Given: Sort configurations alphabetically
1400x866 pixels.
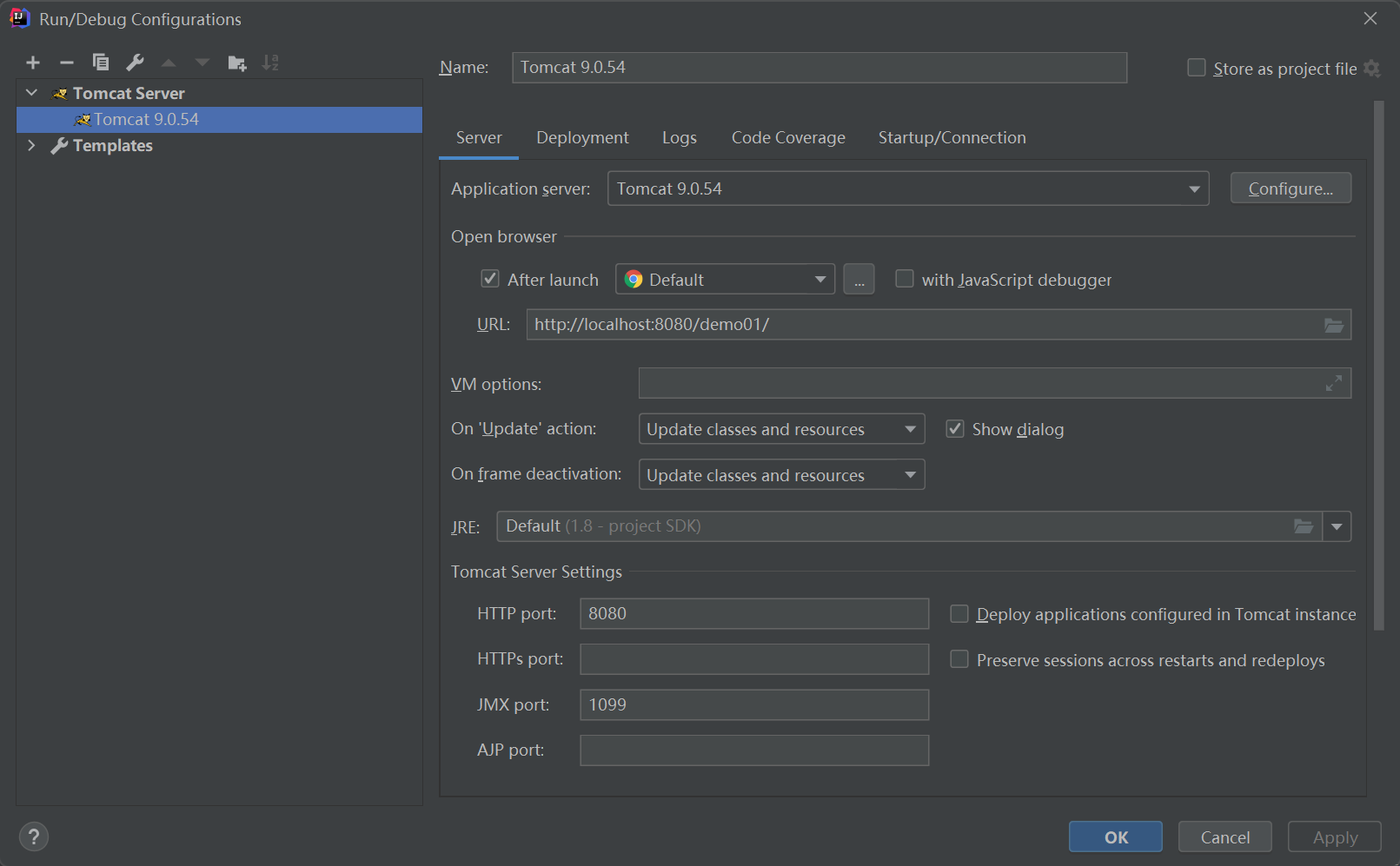Looking at the screenshot, I should [270, 63].
